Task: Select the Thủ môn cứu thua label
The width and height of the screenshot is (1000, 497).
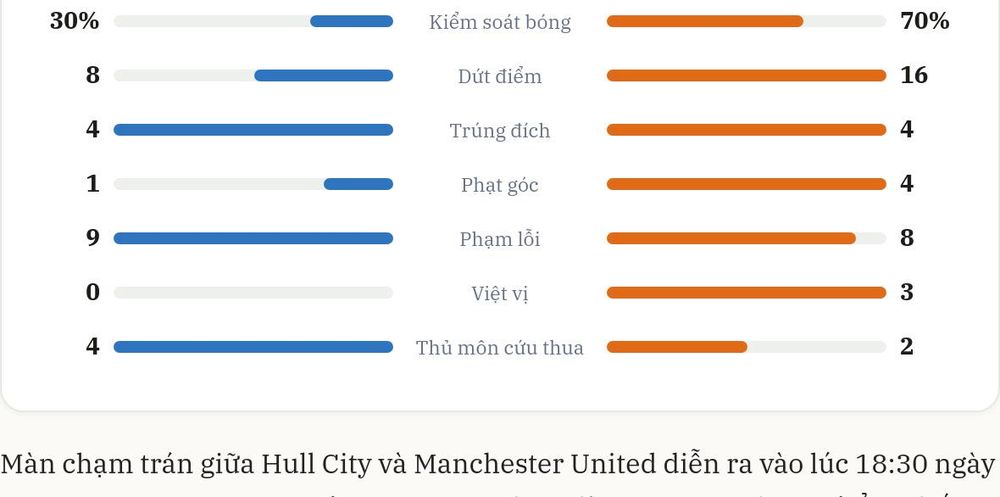Action: [x=499, y=348]
